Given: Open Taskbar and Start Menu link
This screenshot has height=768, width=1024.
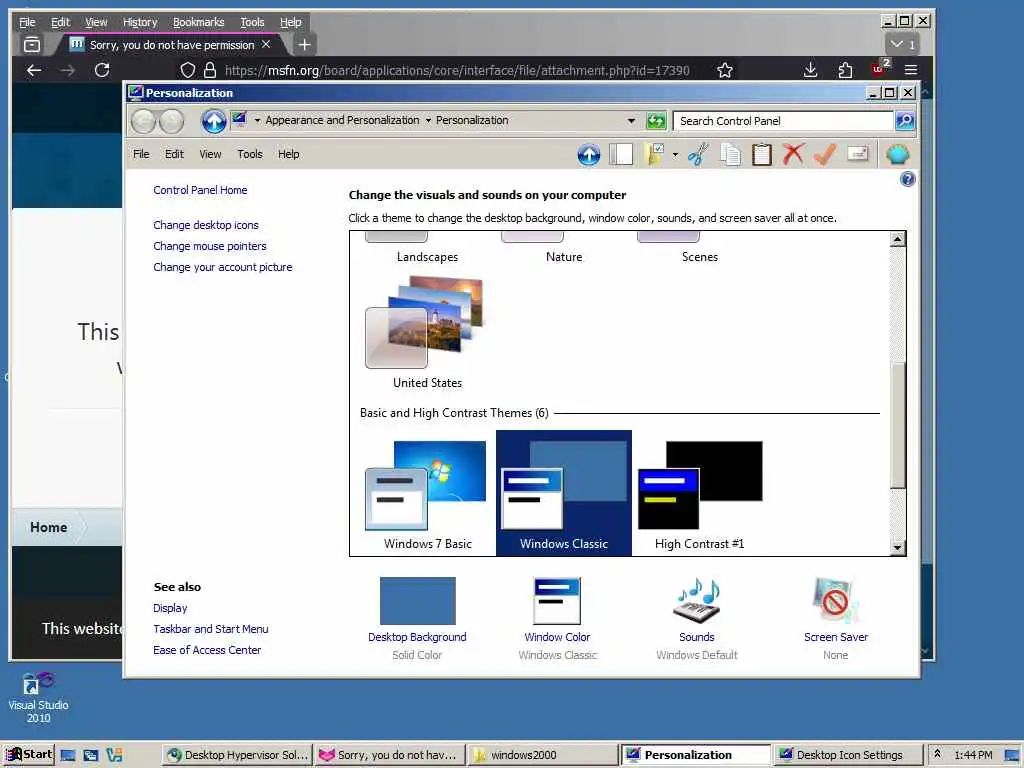Looking at the screenshot, I should click(210, 629).
